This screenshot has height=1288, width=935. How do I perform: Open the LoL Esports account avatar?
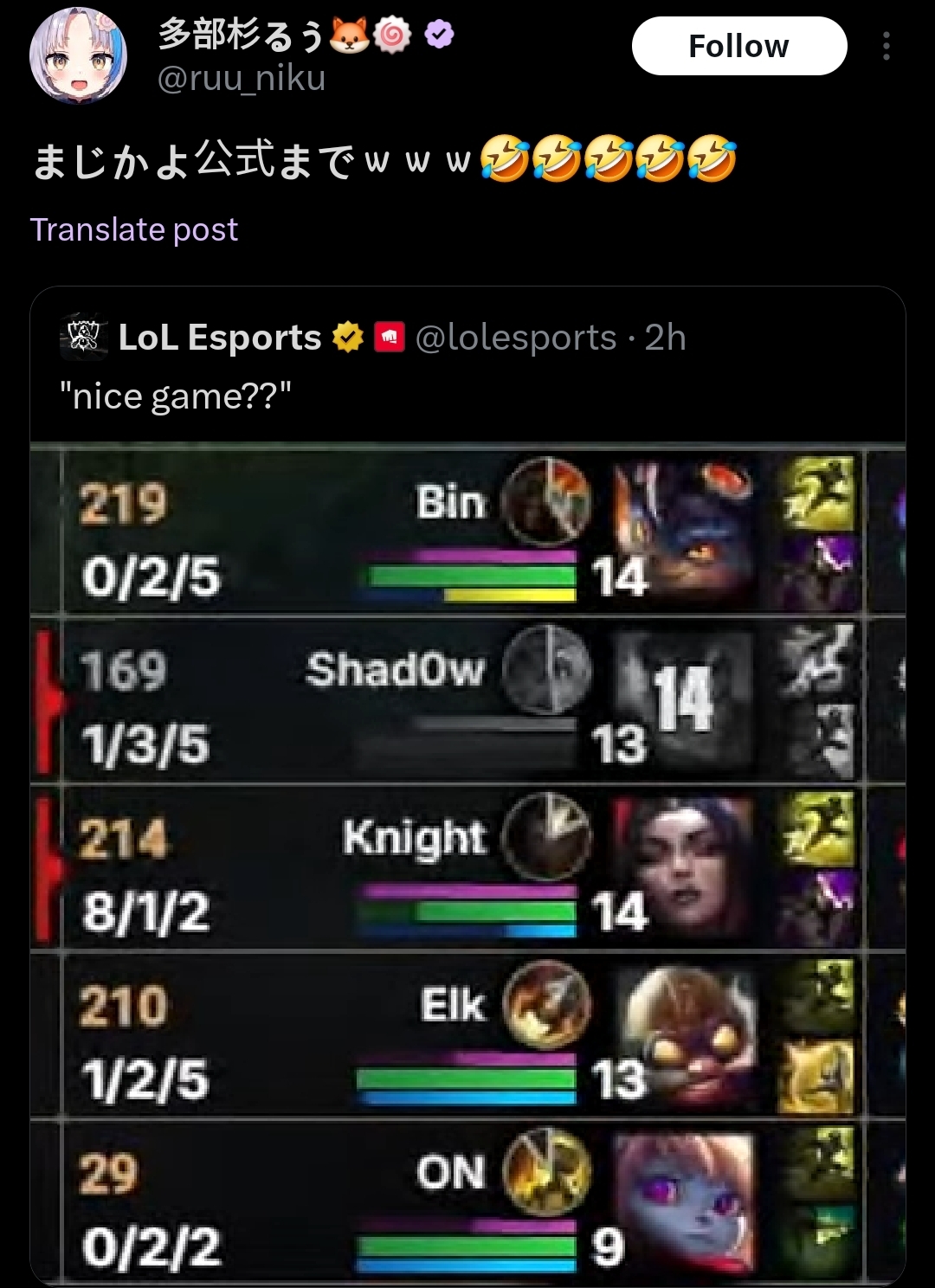(x=83, y=338)
